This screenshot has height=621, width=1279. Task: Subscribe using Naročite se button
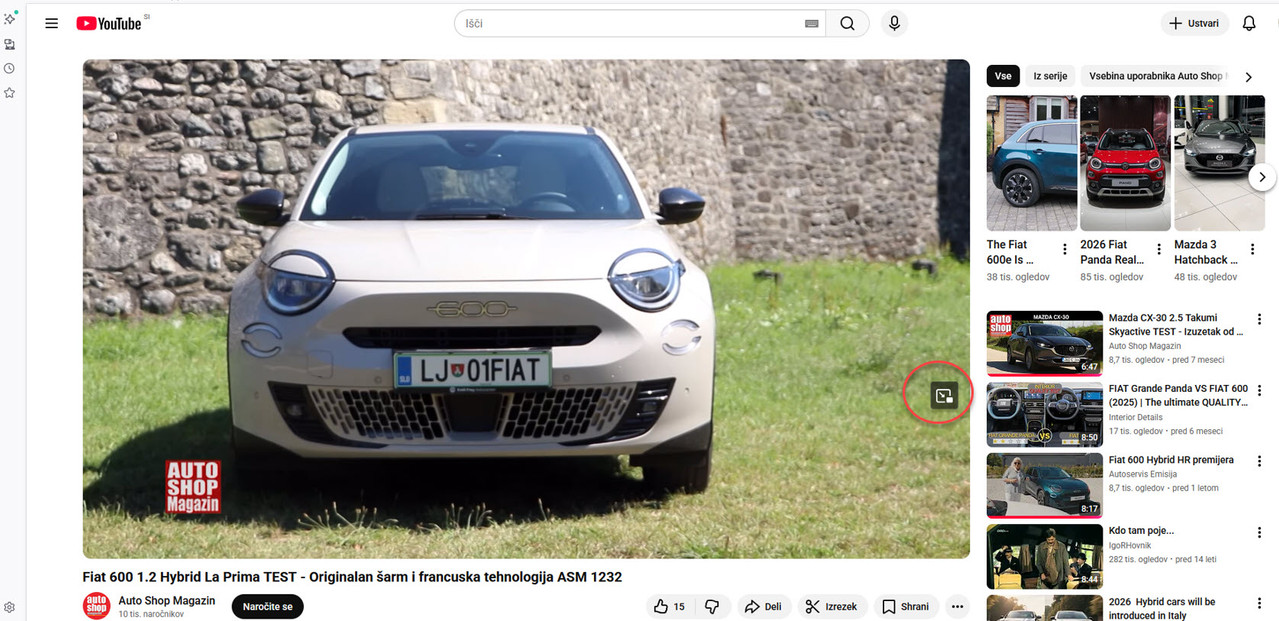pos(267,606)
